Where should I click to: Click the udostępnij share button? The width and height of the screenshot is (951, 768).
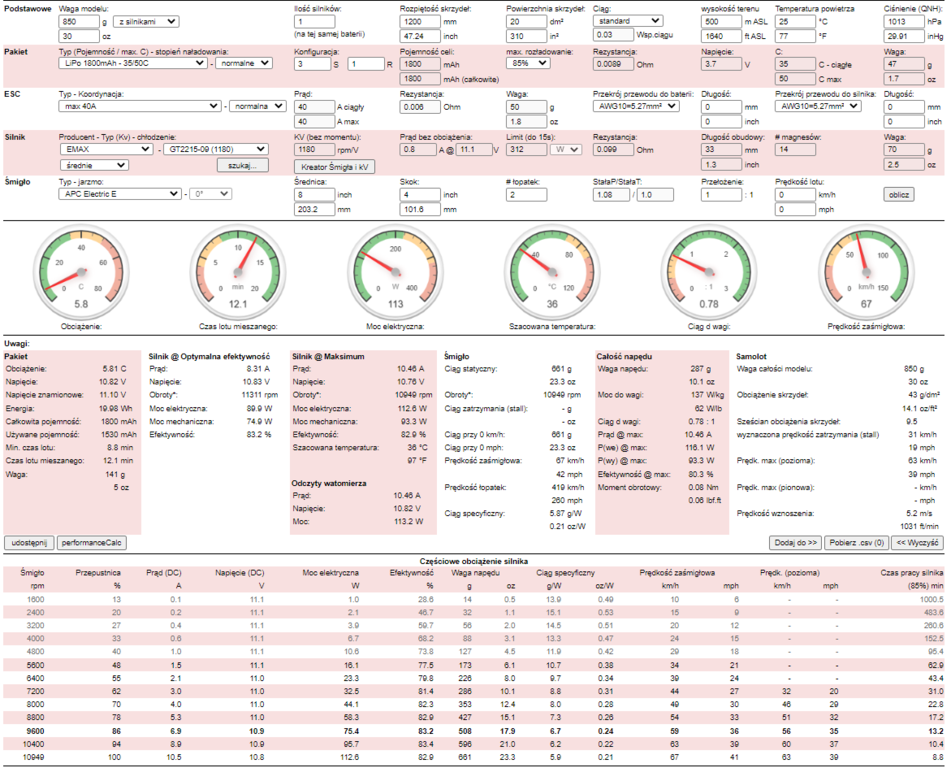(x=29, y=541)
